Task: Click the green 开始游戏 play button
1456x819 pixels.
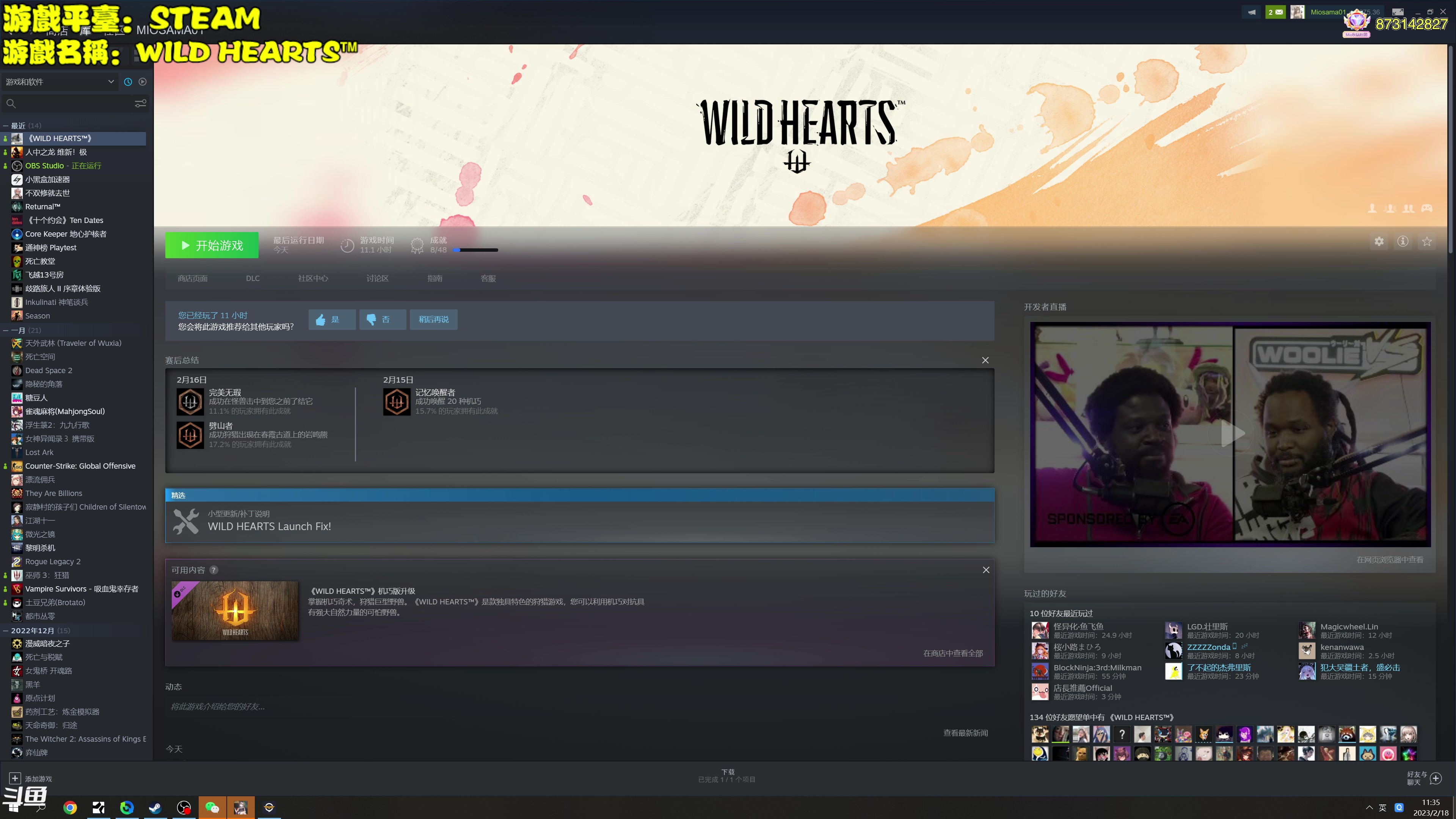Action: [x=212, y=245]
